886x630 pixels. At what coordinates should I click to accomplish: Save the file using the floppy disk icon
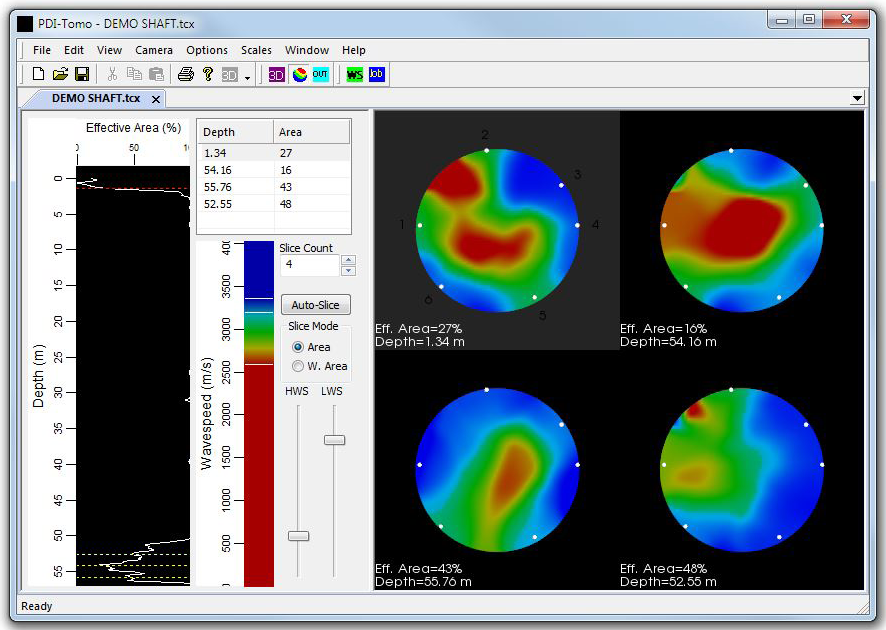(x=82, y=74)
